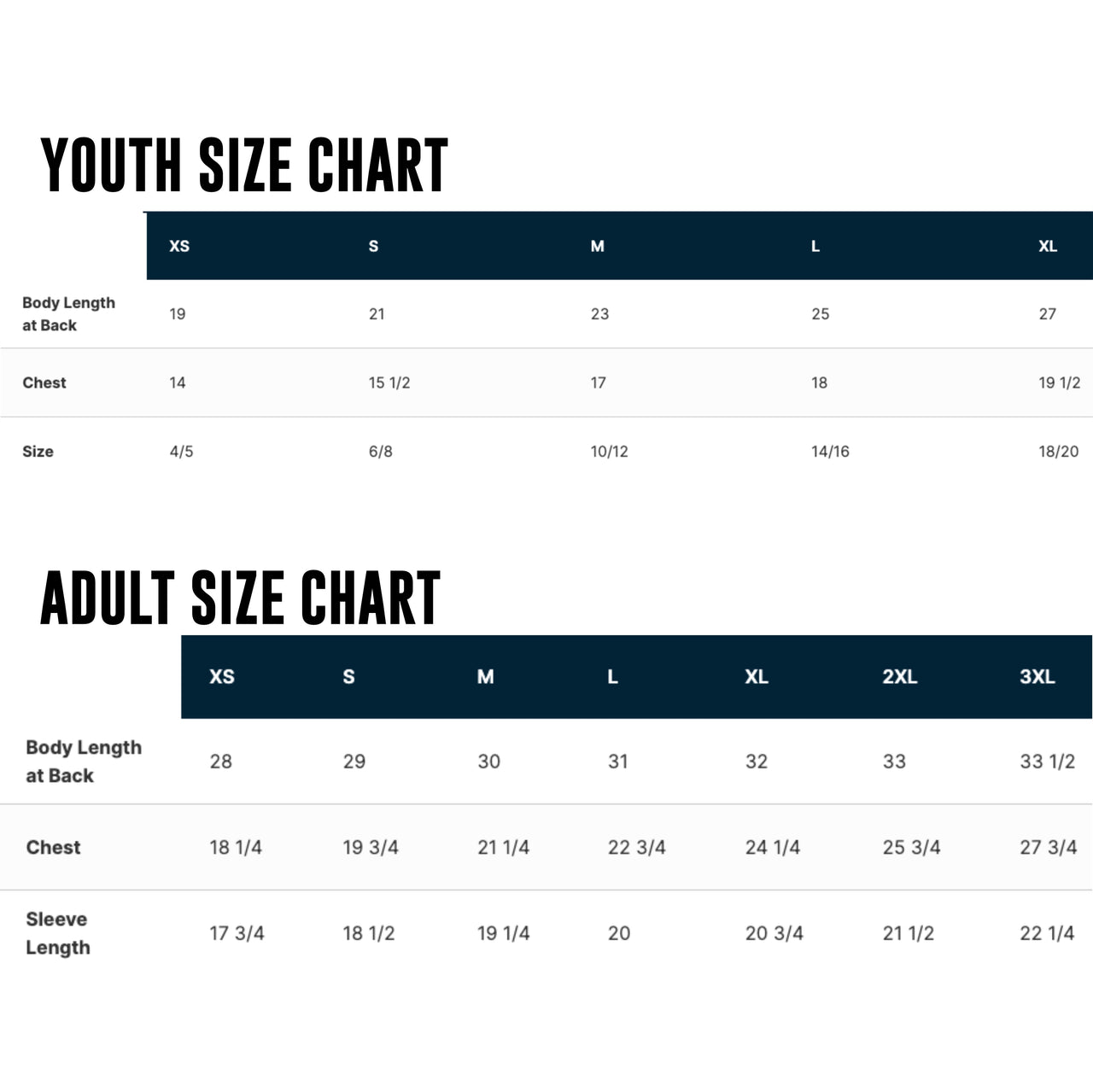The image size is (1093, 1092).
Task: Click the Adult Size Chart heading
Action: point(240,598)
